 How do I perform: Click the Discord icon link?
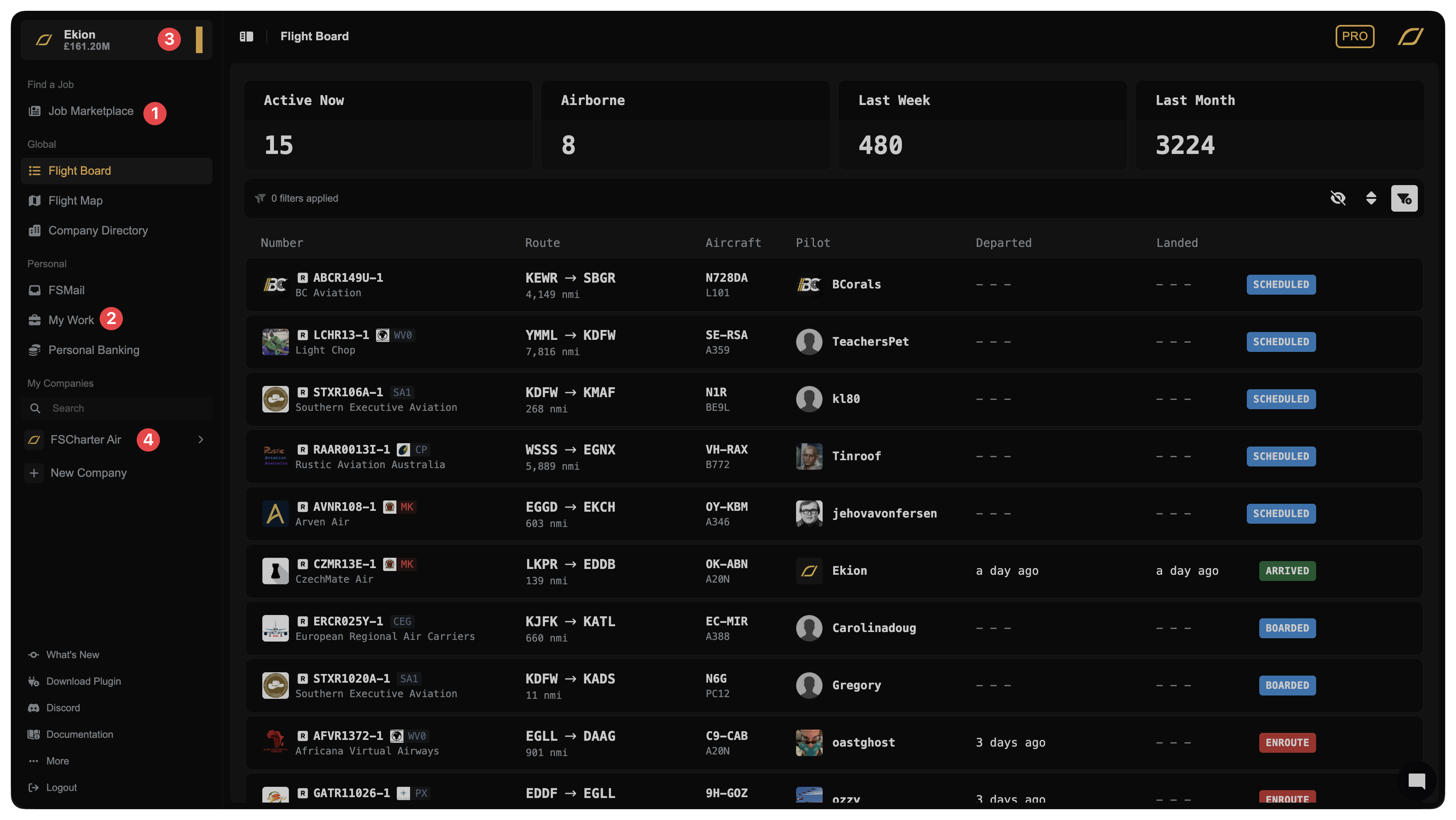point(34,708)
